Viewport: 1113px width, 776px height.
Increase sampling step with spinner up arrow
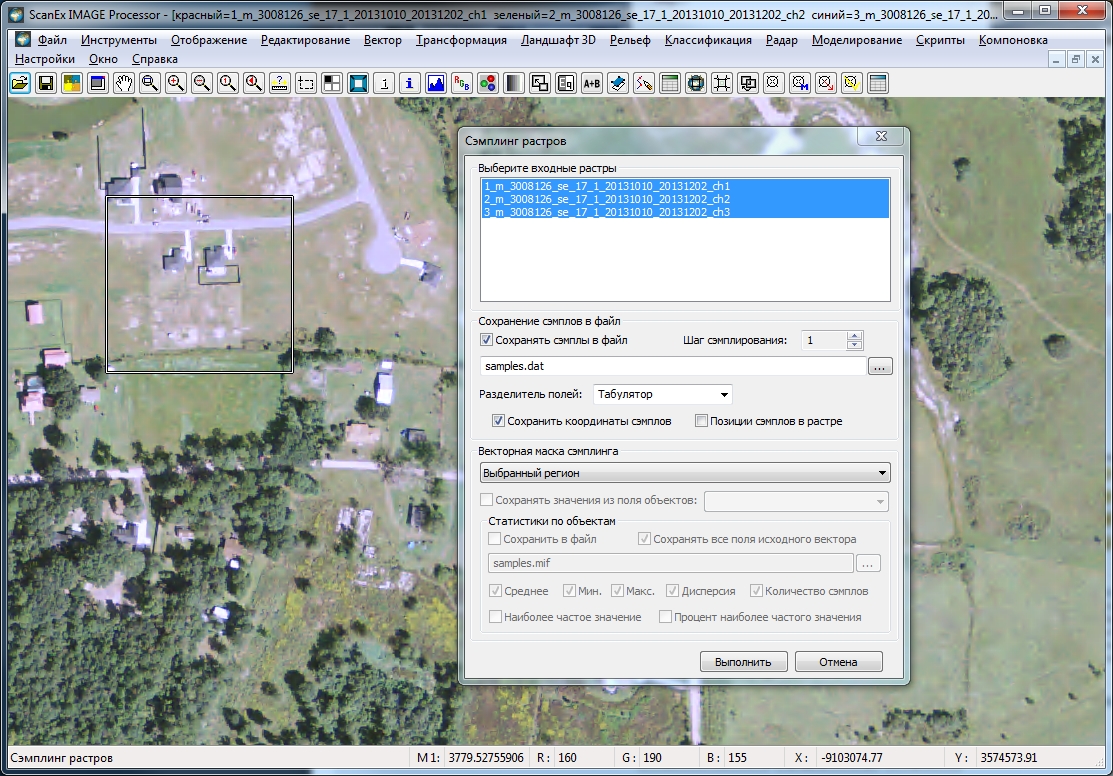coord(854,336)
